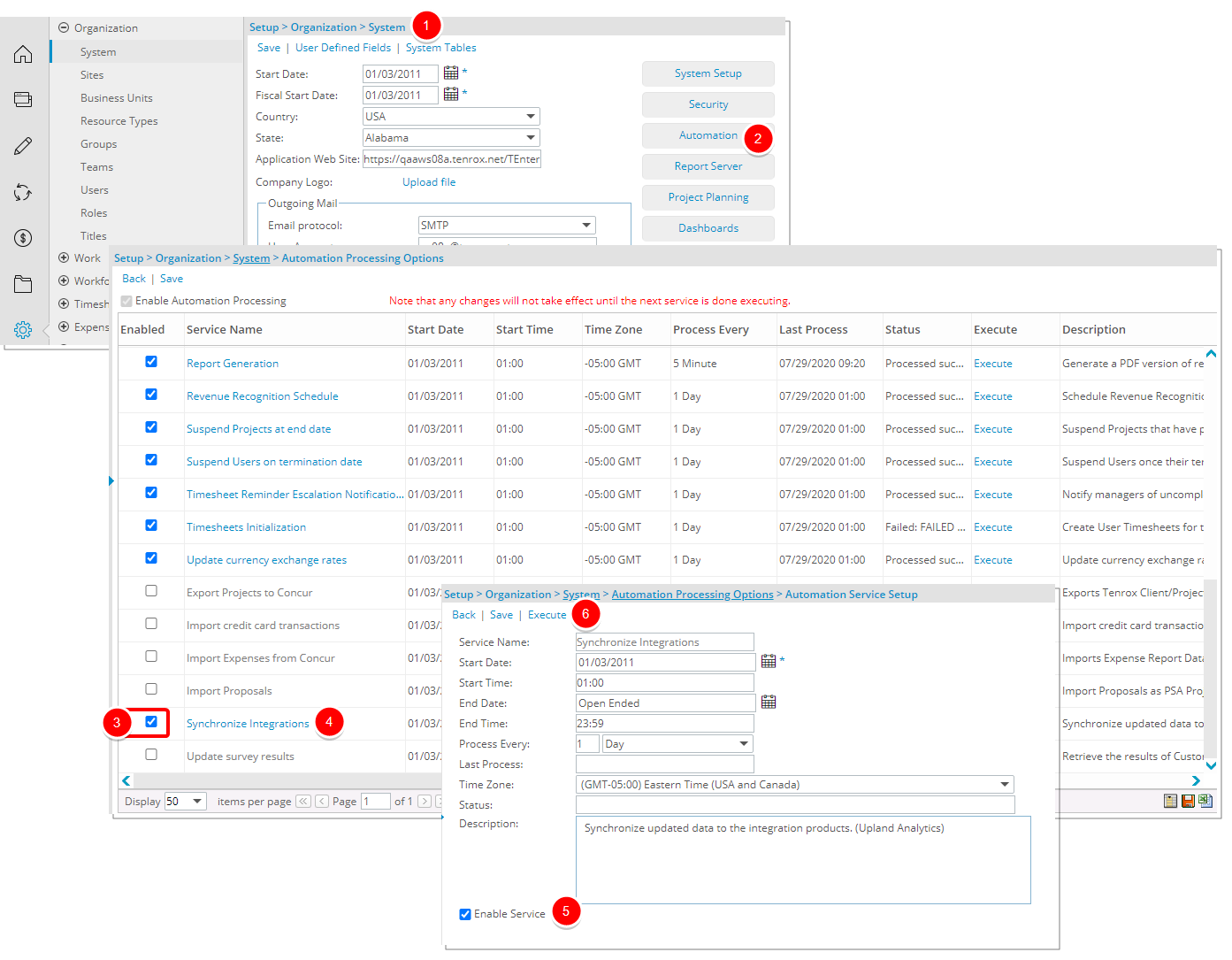Open the dollar sign financial icon
Viewport: 1232px width, 960px height.
[23, 238]
